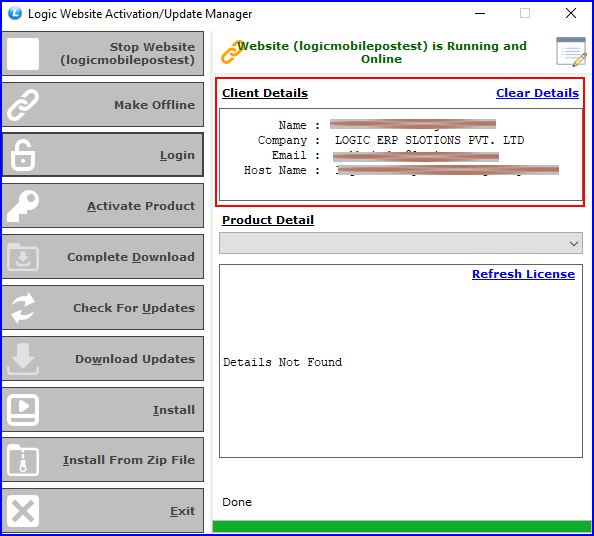Close the Logic Update Manager window

pyautogui.click(x=571, y=14)
